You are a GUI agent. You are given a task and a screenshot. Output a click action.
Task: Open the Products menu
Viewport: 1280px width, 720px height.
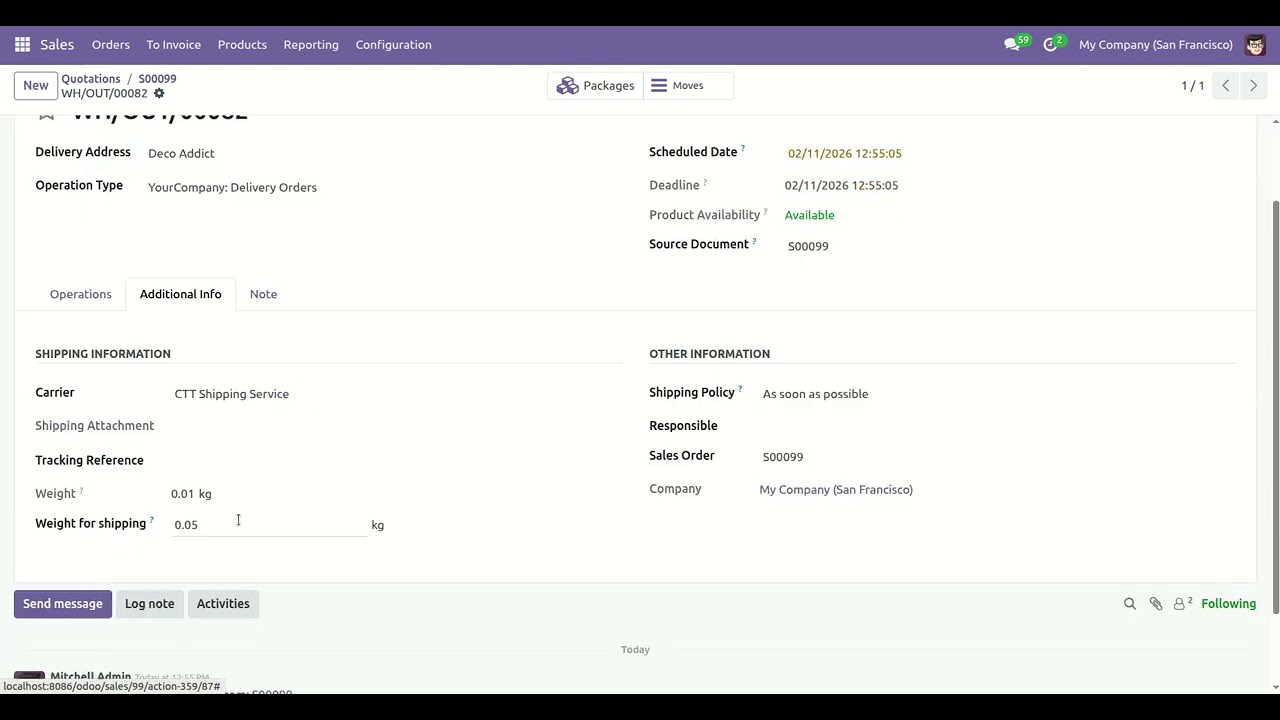[x=242, y=45]
